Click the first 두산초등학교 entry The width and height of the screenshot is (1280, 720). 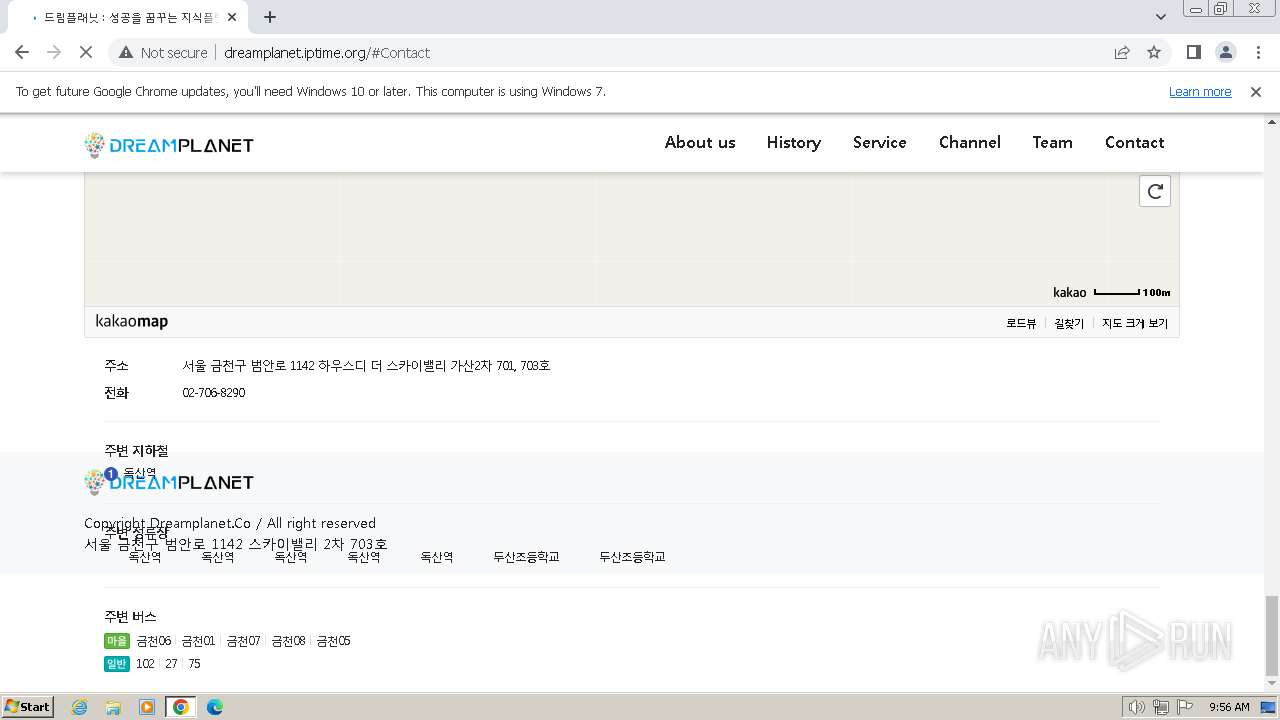tap(526, 556)
